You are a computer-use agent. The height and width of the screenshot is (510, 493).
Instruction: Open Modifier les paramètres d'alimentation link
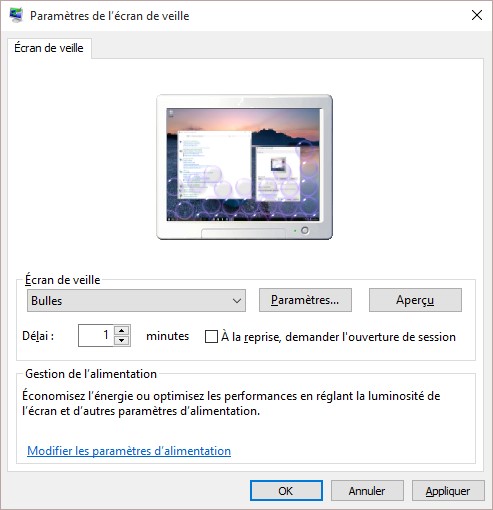pos(129,451)
